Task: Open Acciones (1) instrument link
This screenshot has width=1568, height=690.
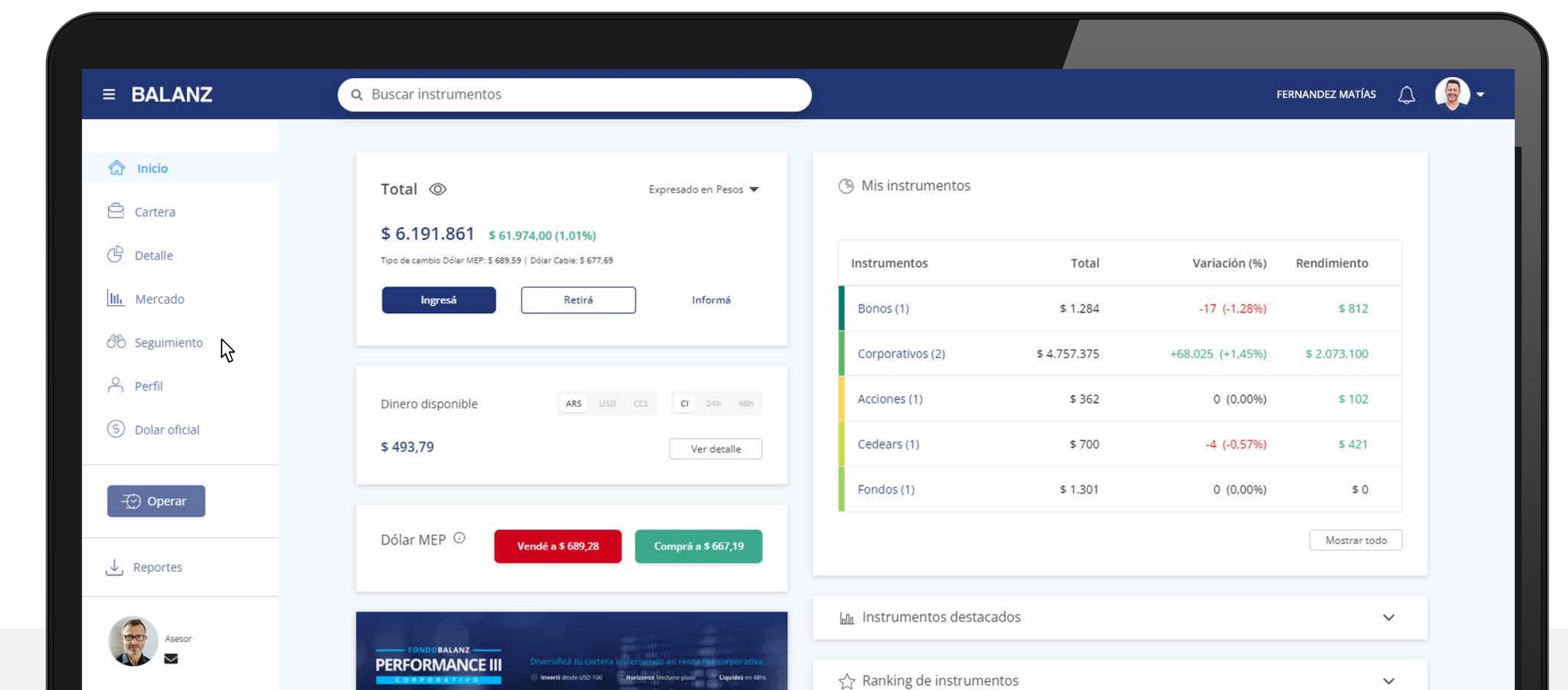Action: point(890,398)
